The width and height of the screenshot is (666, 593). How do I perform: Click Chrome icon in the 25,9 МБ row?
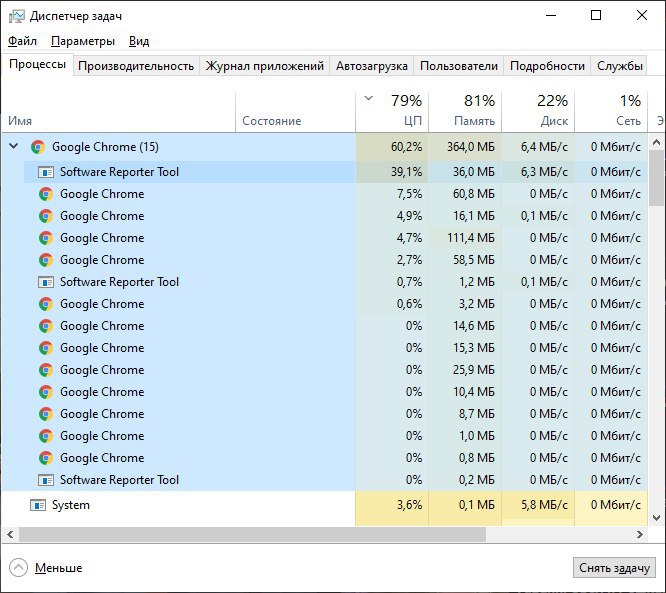point(46,370)
